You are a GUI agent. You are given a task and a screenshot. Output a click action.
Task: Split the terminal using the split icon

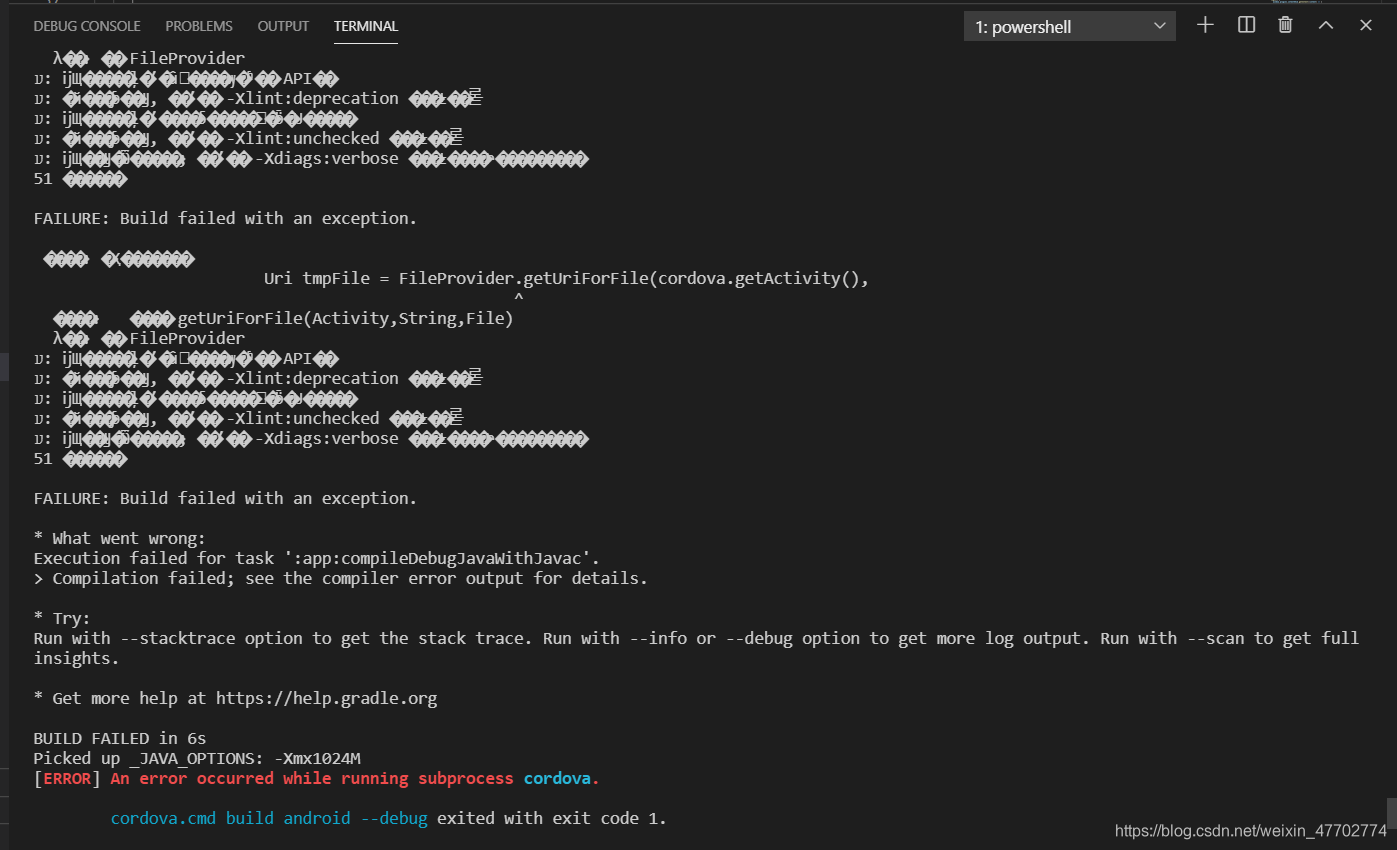tap(1245, 25)
